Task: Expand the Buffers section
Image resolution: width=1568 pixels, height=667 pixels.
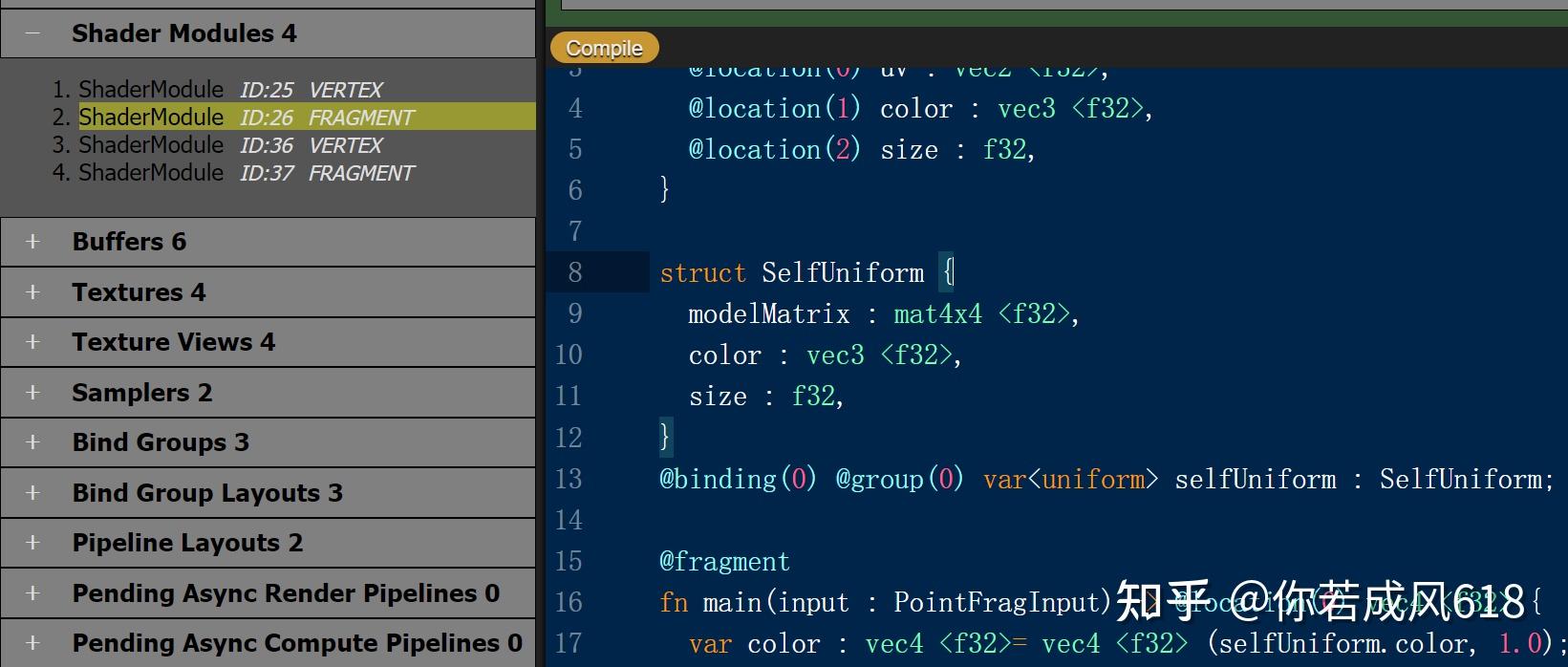Action: coord(33,242)
